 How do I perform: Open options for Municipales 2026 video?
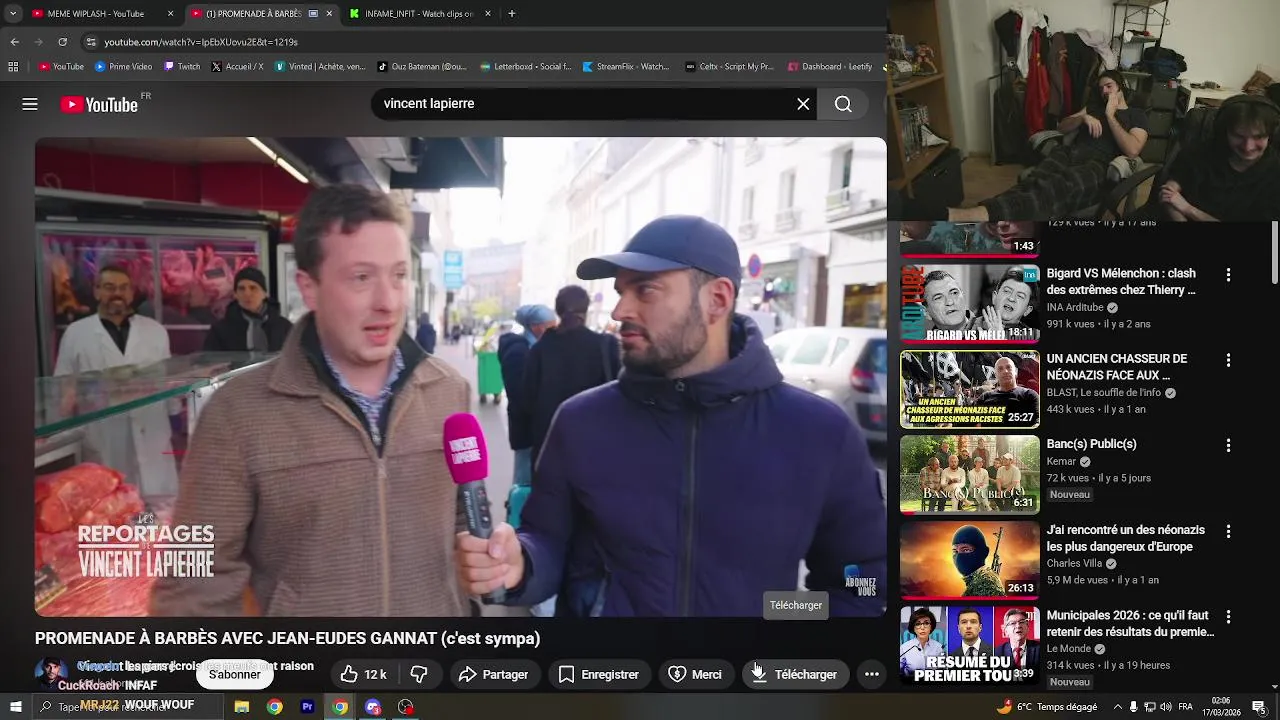tap(1228, 617)
